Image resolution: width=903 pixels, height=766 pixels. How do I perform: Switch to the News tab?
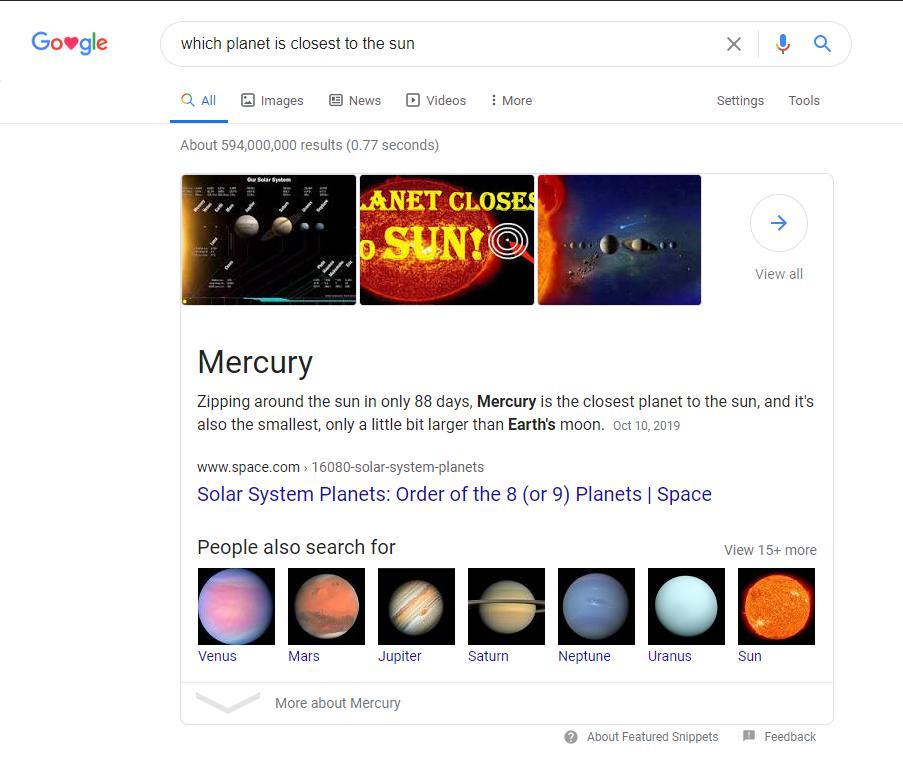pos(355,101)
